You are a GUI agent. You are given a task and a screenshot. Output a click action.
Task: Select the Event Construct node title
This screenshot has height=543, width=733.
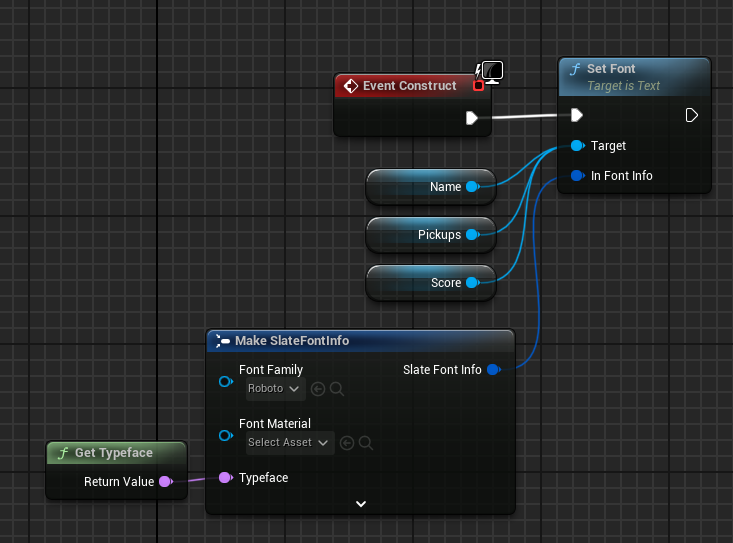(x=410, y=86)
